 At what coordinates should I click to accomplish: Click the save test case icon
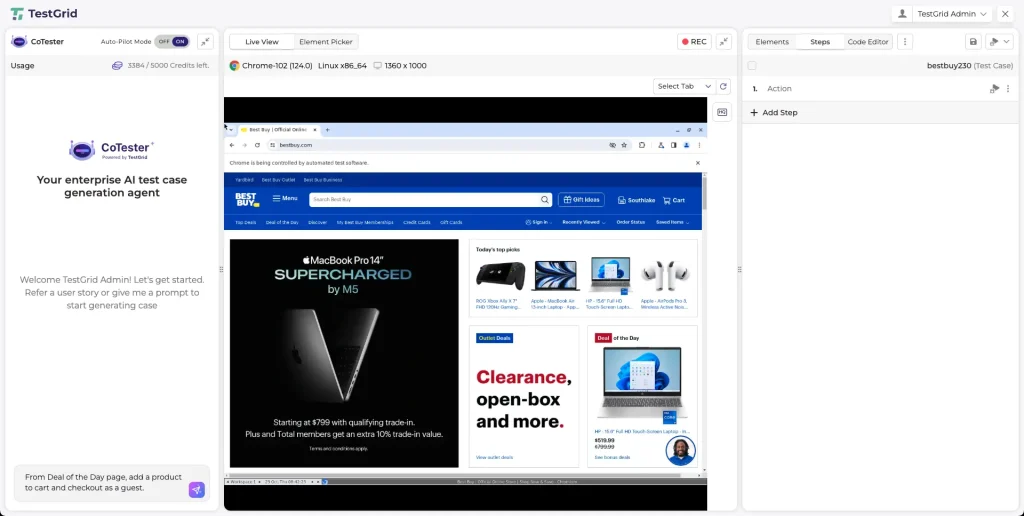[x=973, y=42]
